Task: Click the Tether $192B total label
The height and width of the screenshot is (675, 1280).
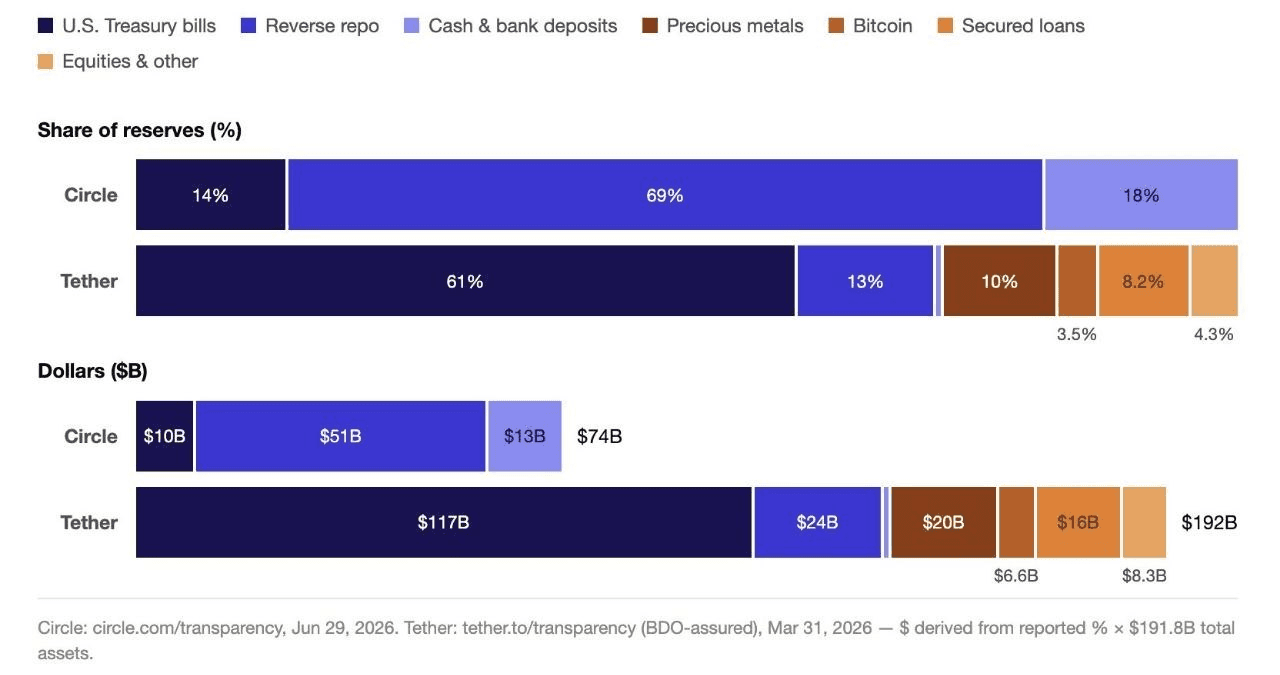Action: (1209, 522)
